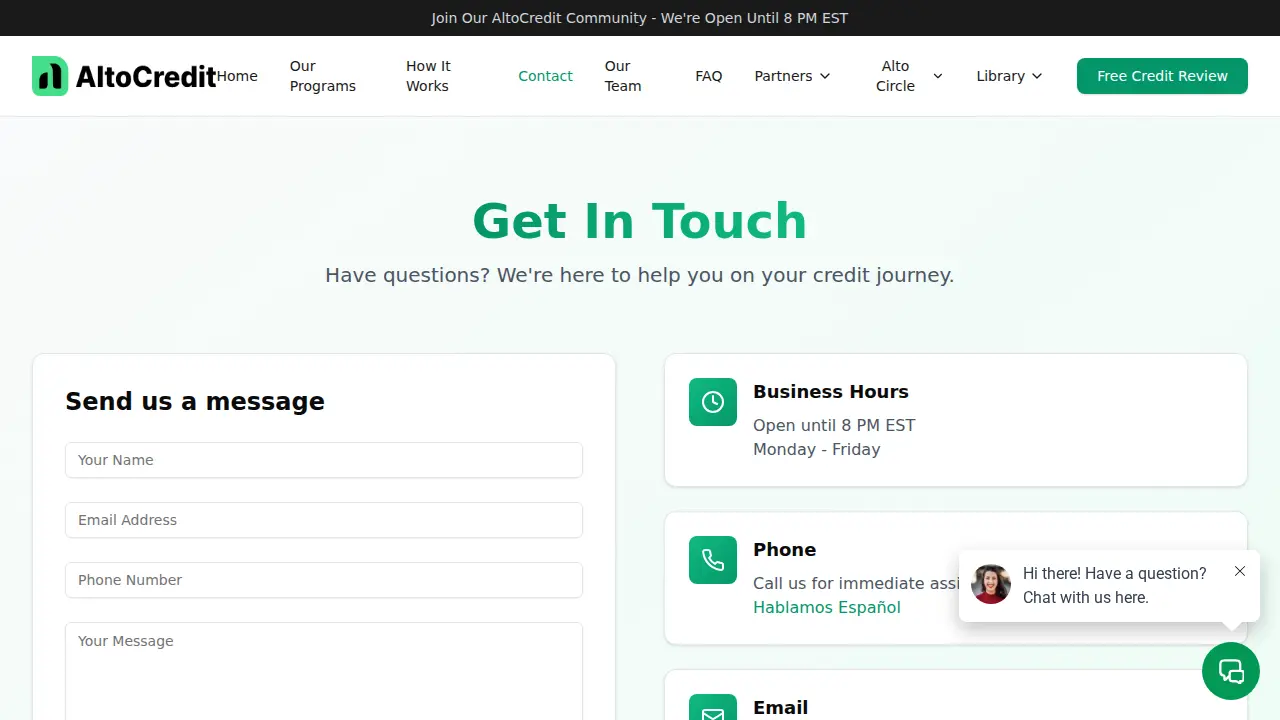Click the chat agent avatar photo
The height and width of the screenshot is (720, 1280).
(991, 584)
